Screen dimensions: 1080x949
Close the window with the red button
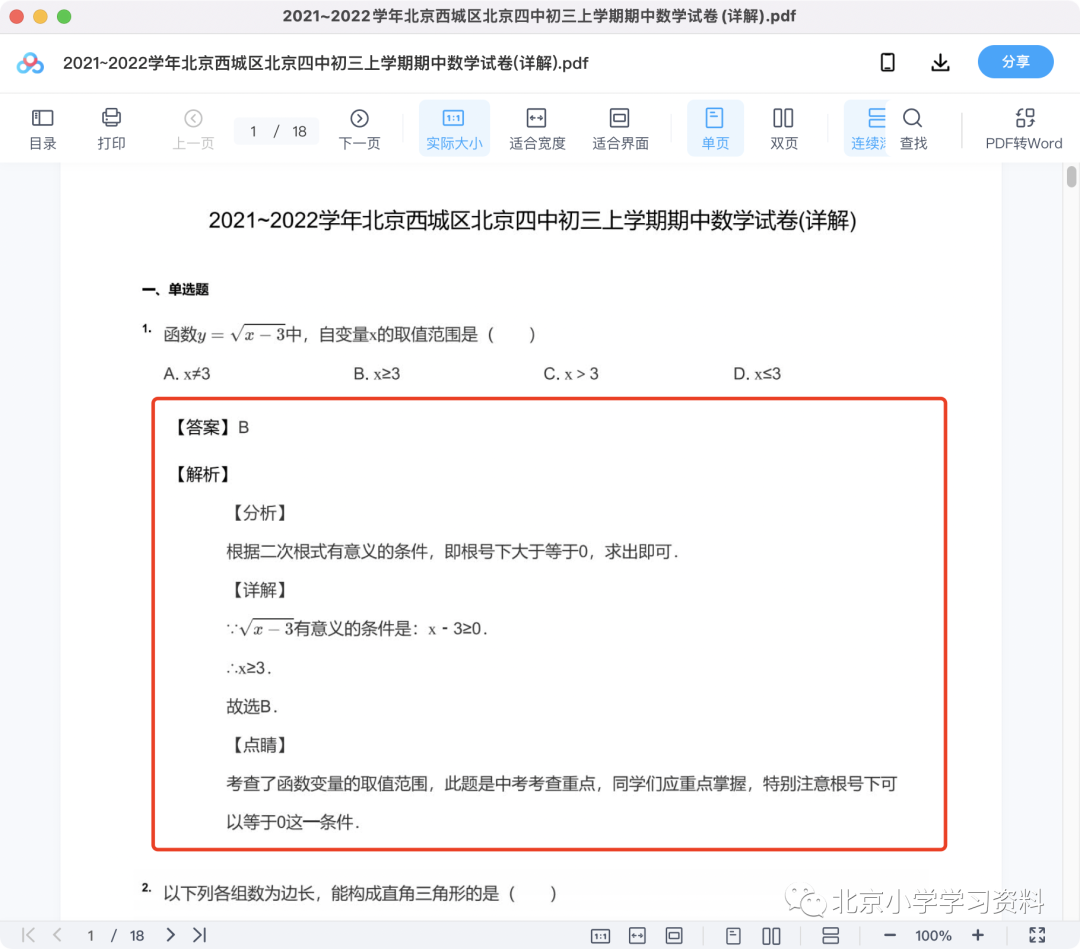coord(17,17)
